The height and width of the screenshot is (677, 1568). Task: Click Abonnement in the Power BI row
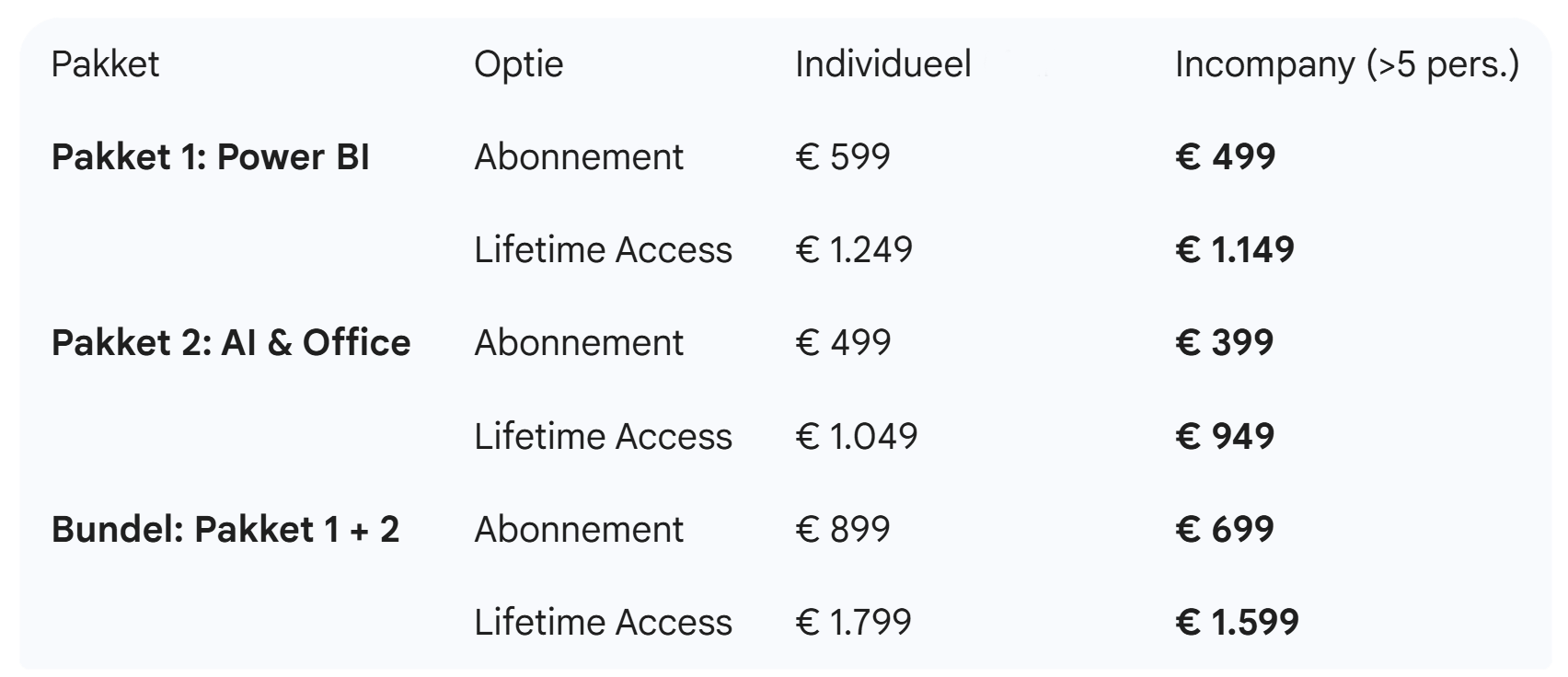(579, 157)
